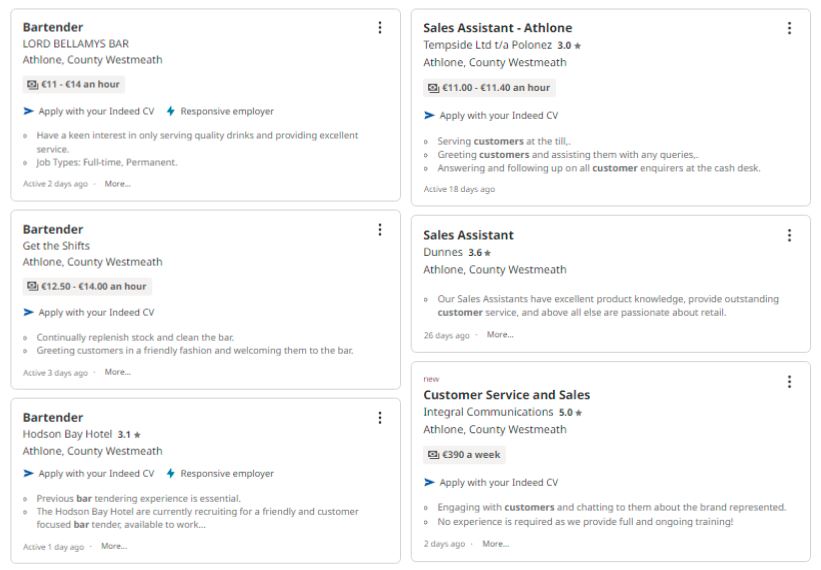Open the Sales Assistant - Athlone job title
821x570 pixels.
coord(497,28)
